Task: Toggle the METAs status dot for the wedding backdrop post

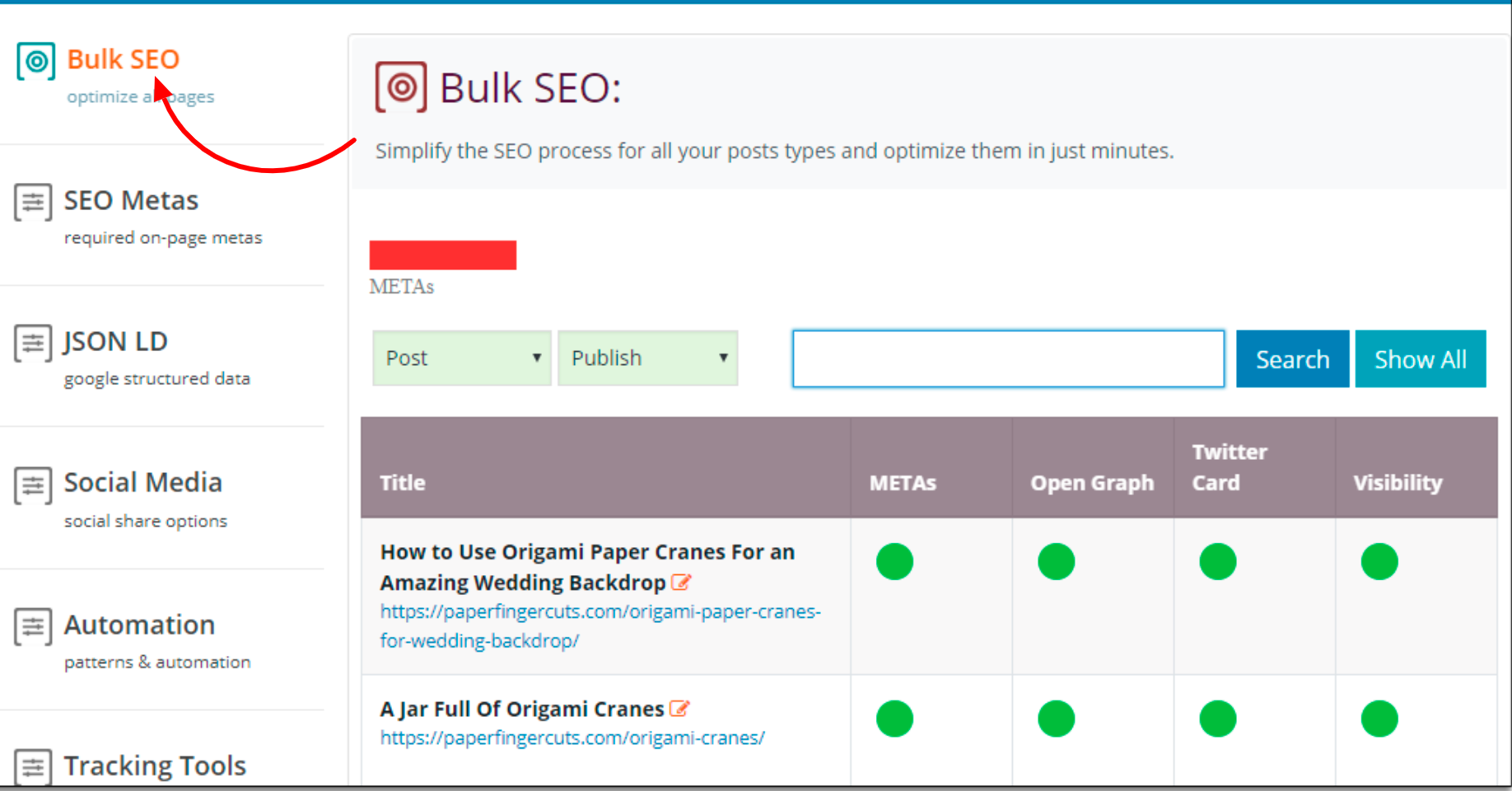Action: click(x=895, y=562)
